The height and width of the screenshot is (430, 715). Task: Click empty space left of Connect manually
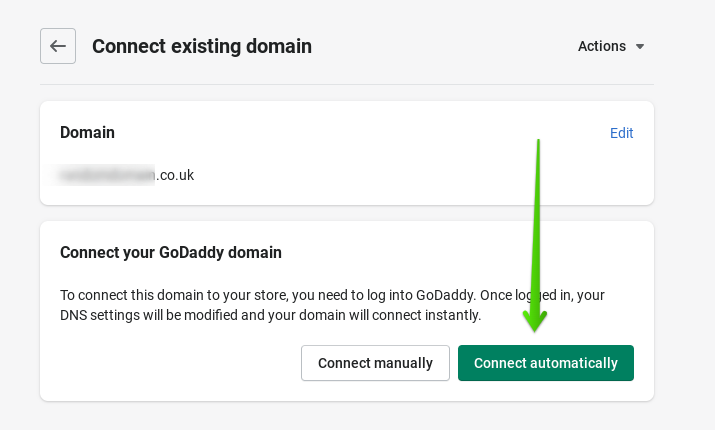point(170,363)
